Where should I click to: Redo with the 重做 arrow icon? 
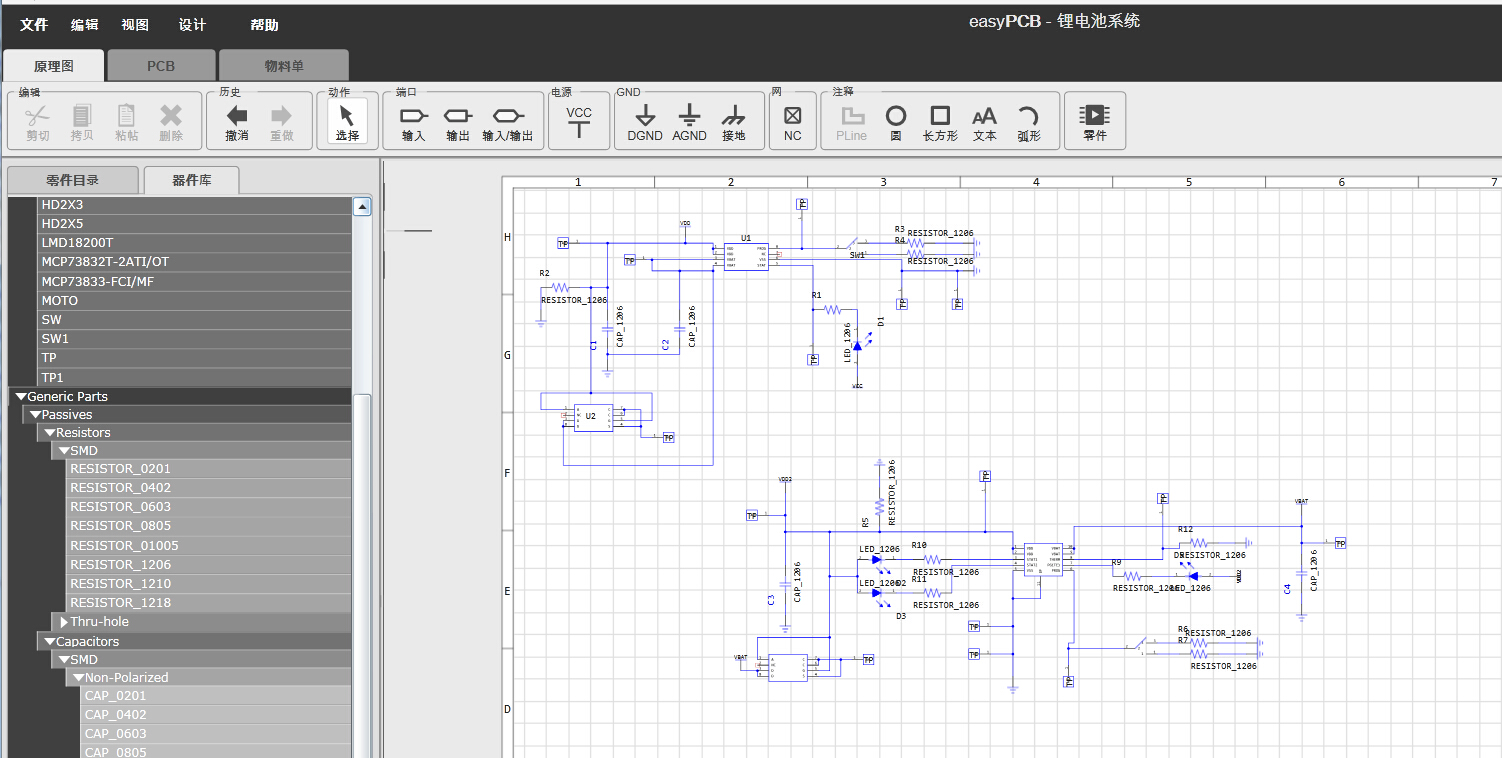(x=281, y=116)
